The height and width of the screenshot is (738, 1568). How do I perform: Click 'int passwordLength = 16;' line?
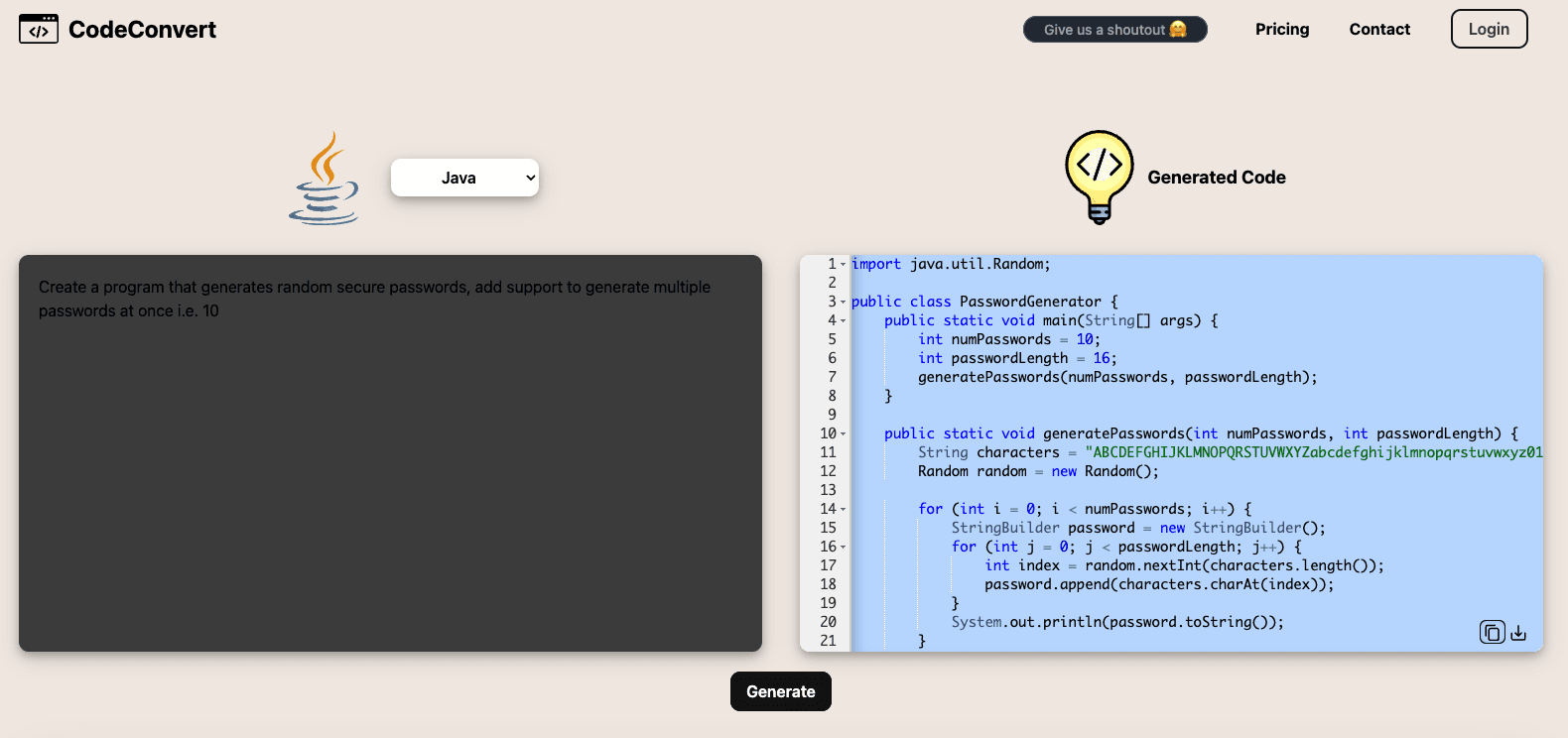click(x=1017, y=358)
